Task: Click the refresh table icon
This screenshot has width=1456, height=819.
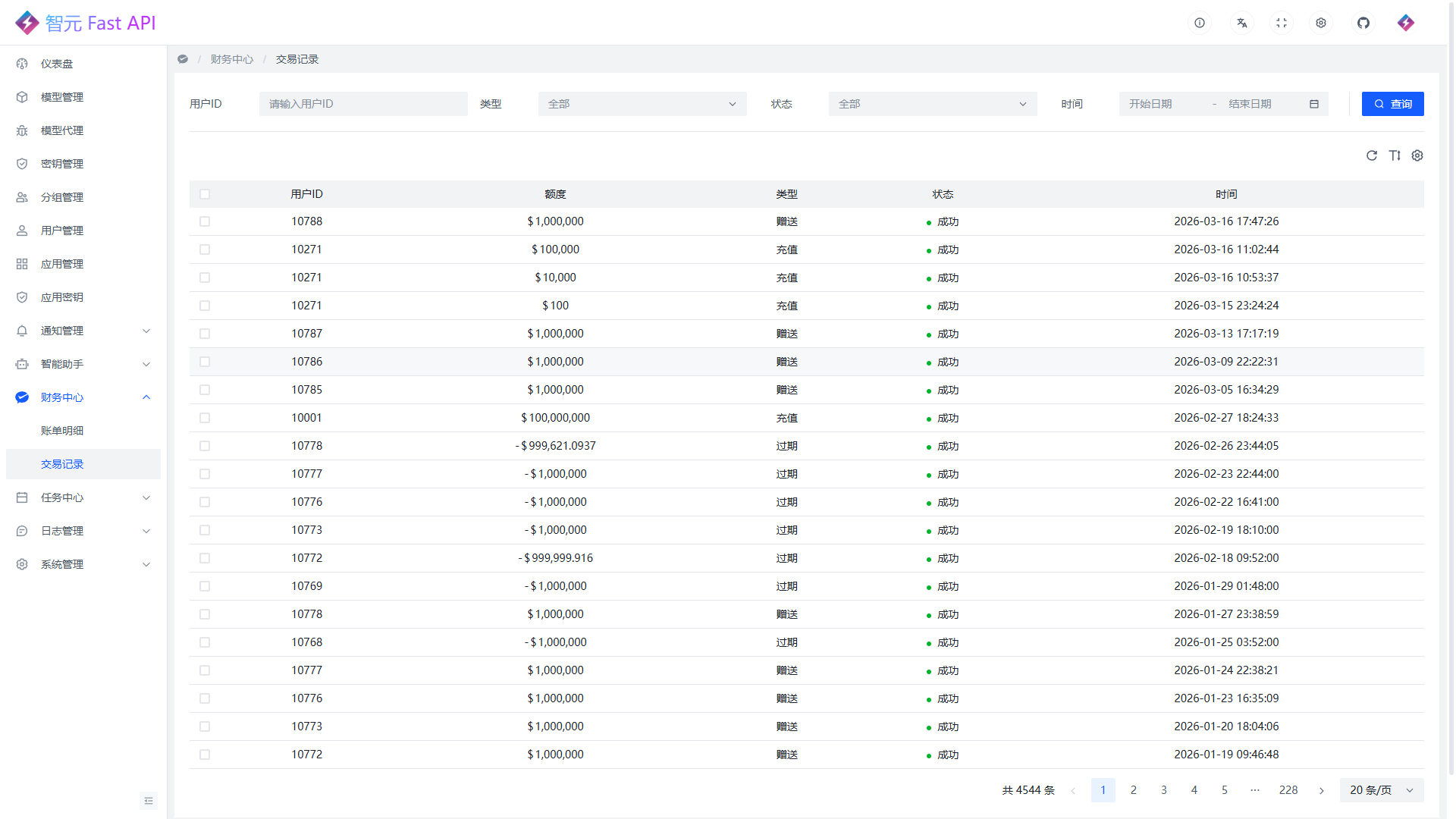Action: (x=1371, y=155)
